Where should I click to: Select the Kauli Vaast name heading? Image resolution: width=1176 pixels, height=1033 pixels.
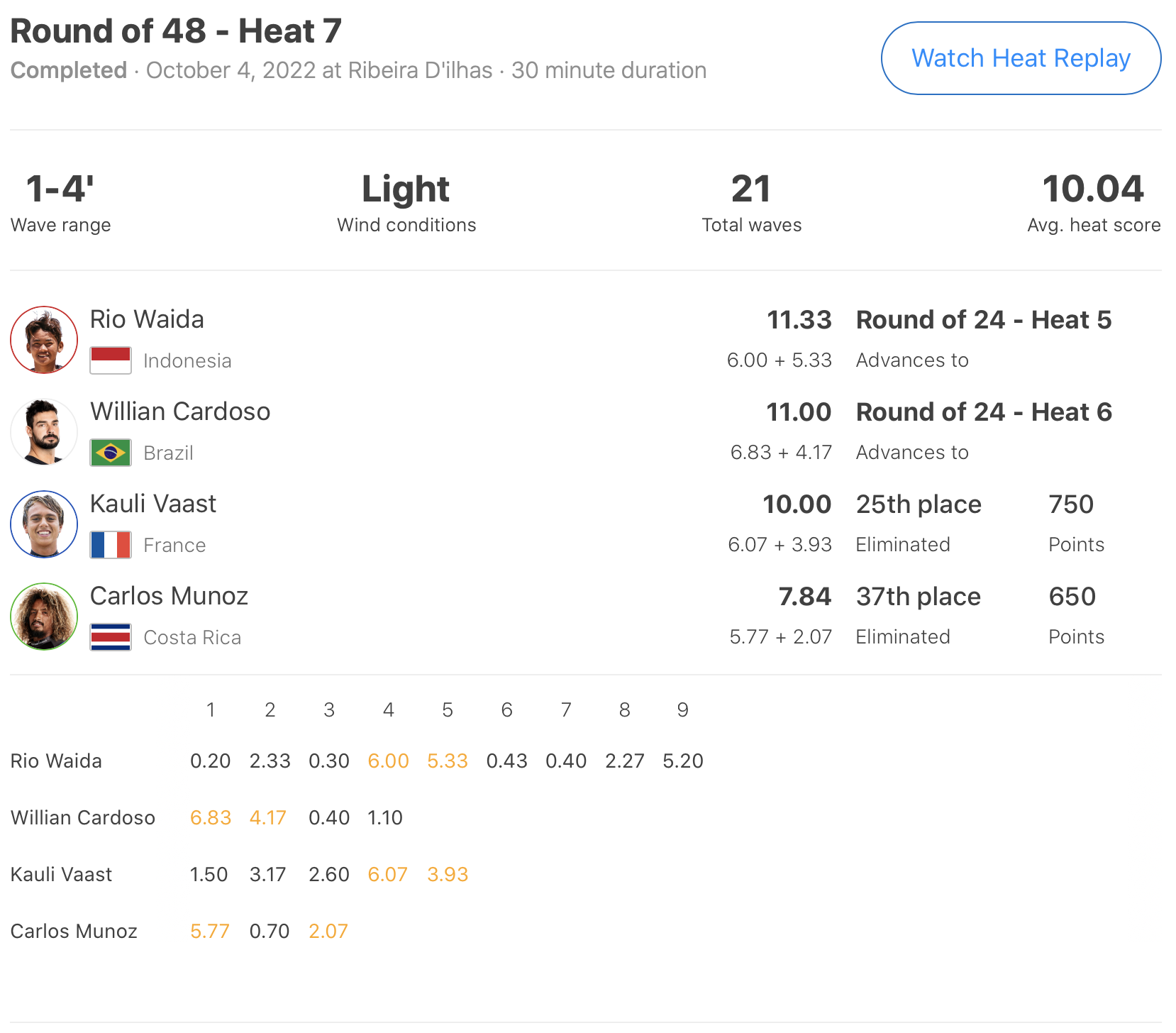[153, 504]
